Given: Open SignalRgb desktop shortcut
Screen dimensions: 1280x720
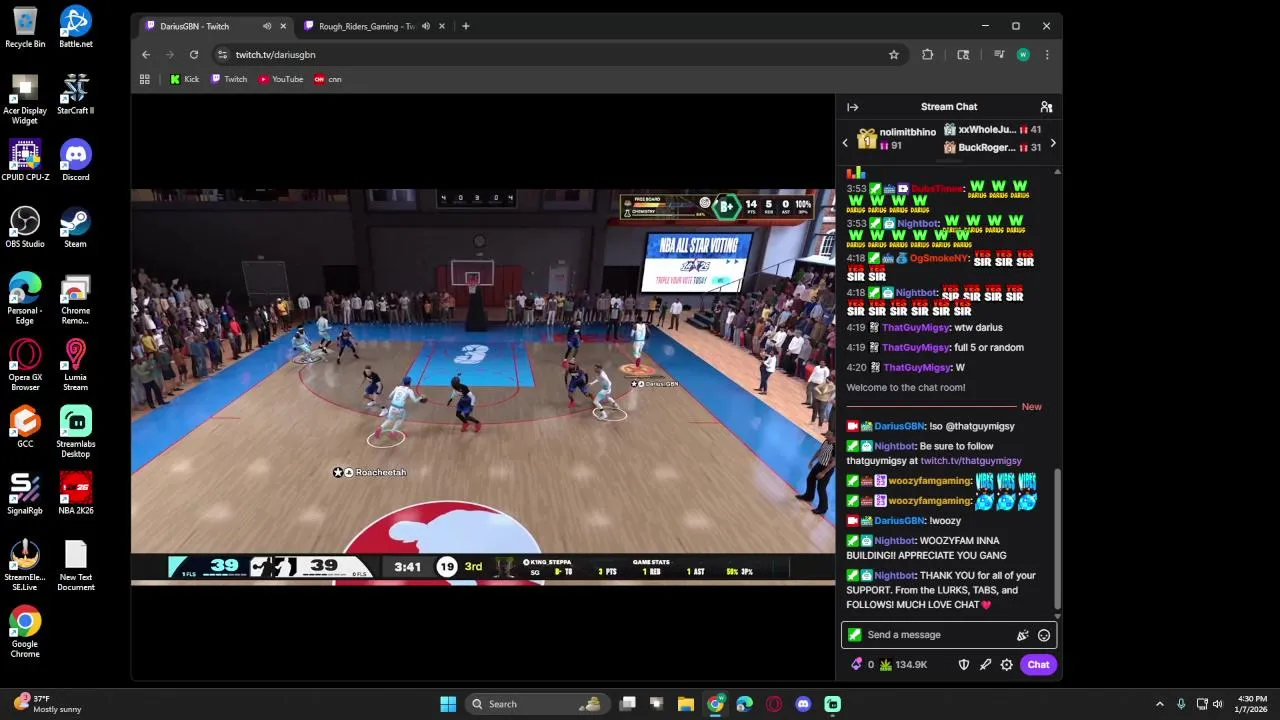Looking at the screenshot, I should coord(25,493).
